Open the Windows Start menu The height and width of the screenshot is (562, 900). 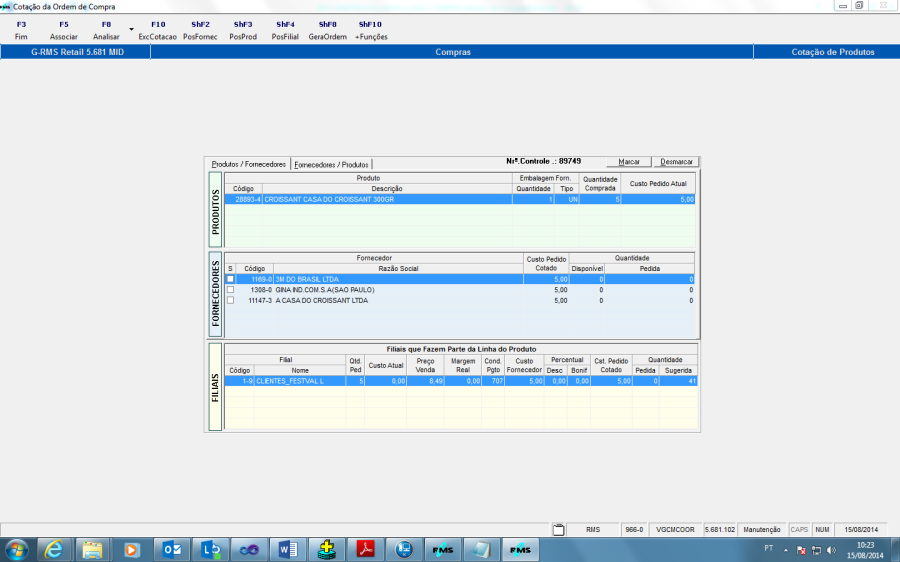click(x=16, y=550)
